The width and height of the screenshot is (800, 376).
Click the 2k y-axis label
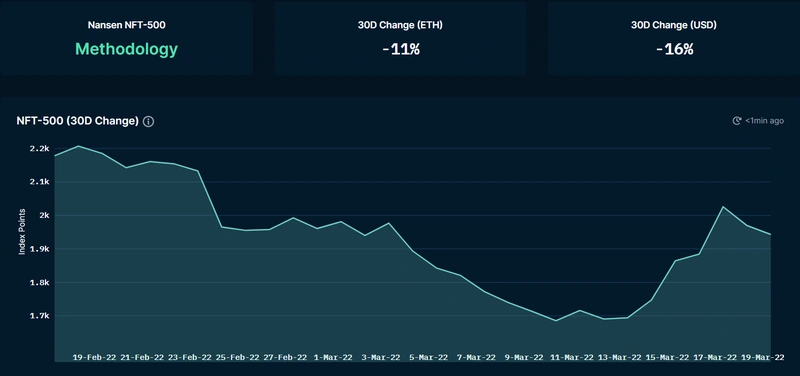[44, 216]
